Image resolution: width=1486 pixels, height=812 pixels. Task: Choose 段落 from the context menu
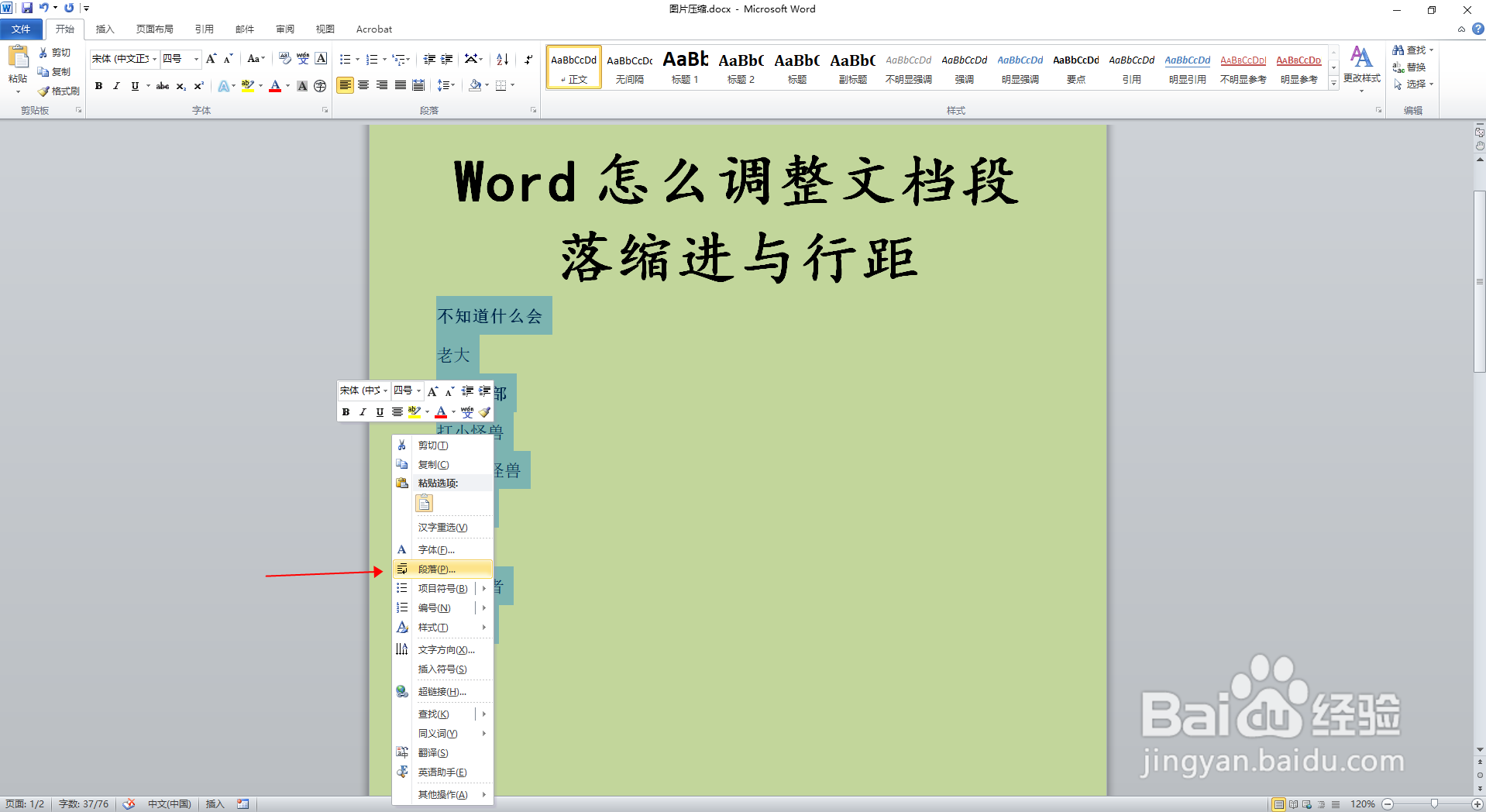436,568
